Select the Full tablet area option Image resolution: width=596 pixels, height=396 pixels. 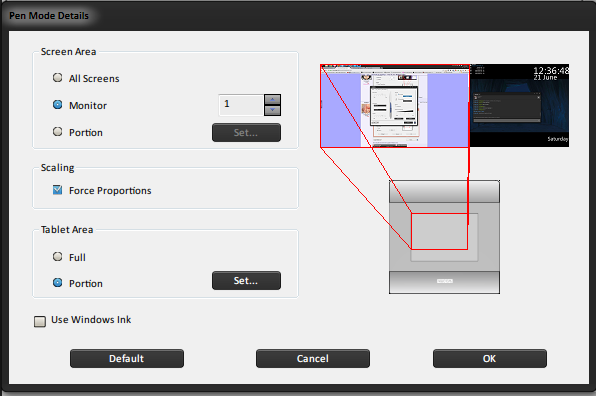[x=57, y=257]
